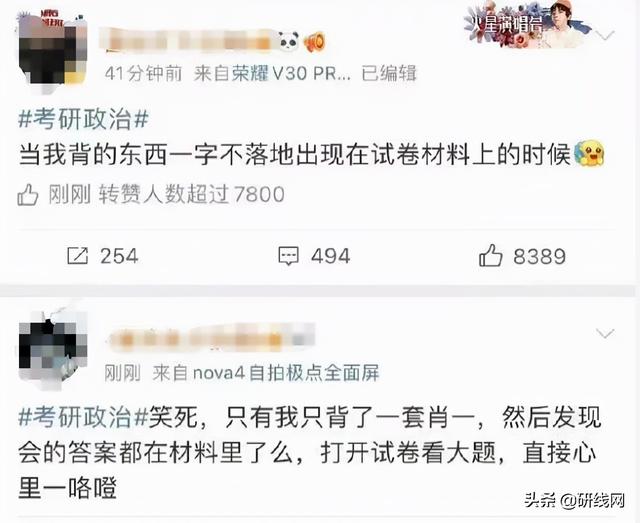The image size is (640, 523).
Task: Tap the small thumbs-up beside 转赞人数超过7800
Action: click(x=28, y=195)
